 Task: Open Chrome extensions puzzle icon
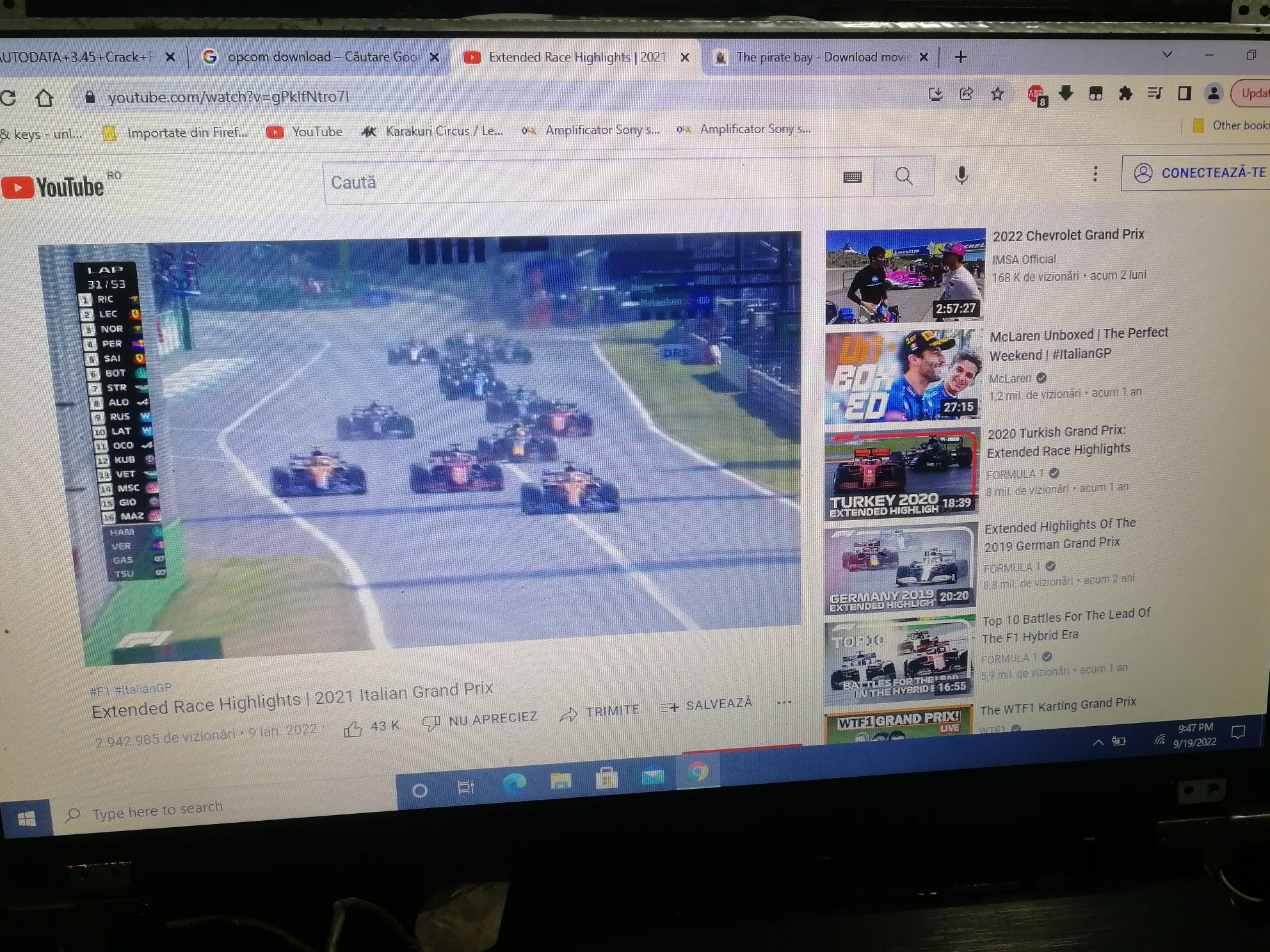(1125, 93)
